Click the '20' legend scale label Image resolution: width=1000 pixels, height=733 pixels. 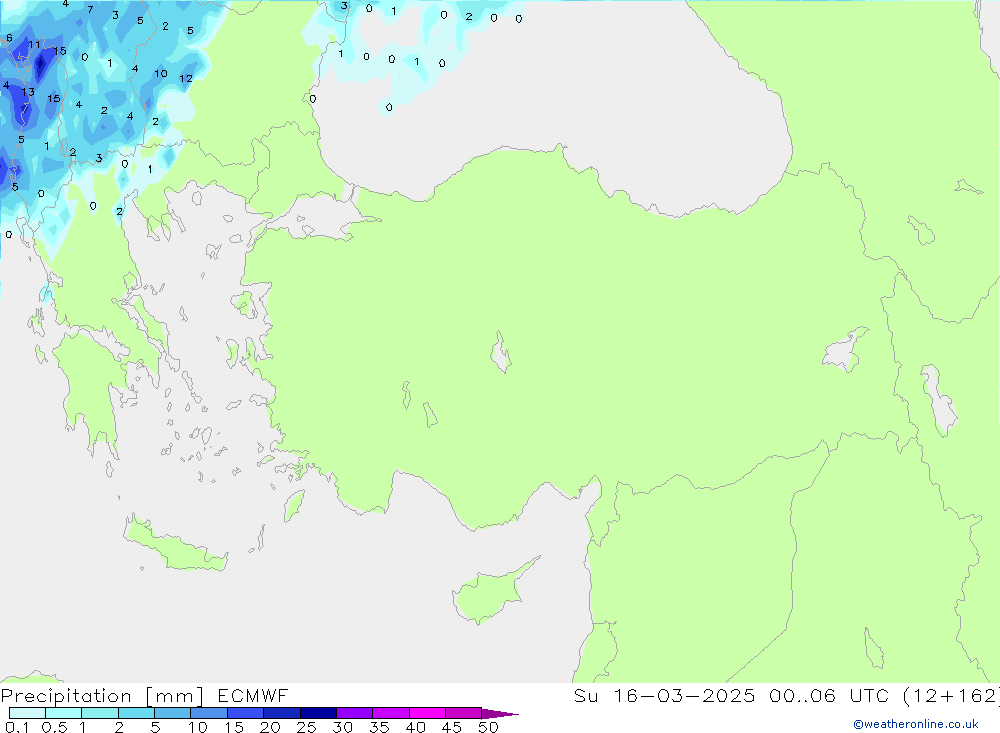coord(270,727)
